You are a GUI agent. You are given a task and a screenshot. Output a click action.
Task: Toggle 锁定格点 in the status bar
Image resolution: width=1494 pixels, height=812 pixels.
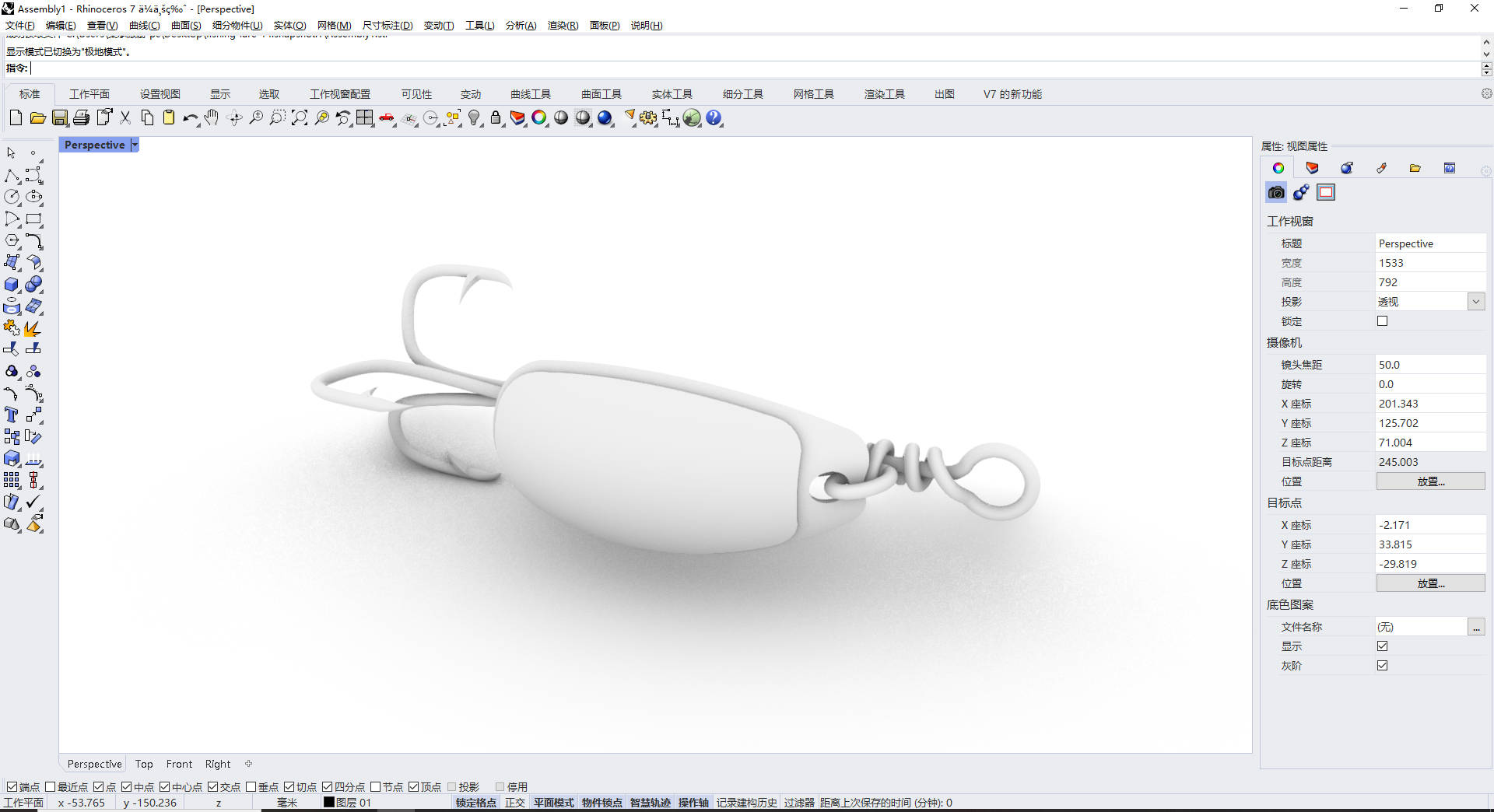point(475,803)
